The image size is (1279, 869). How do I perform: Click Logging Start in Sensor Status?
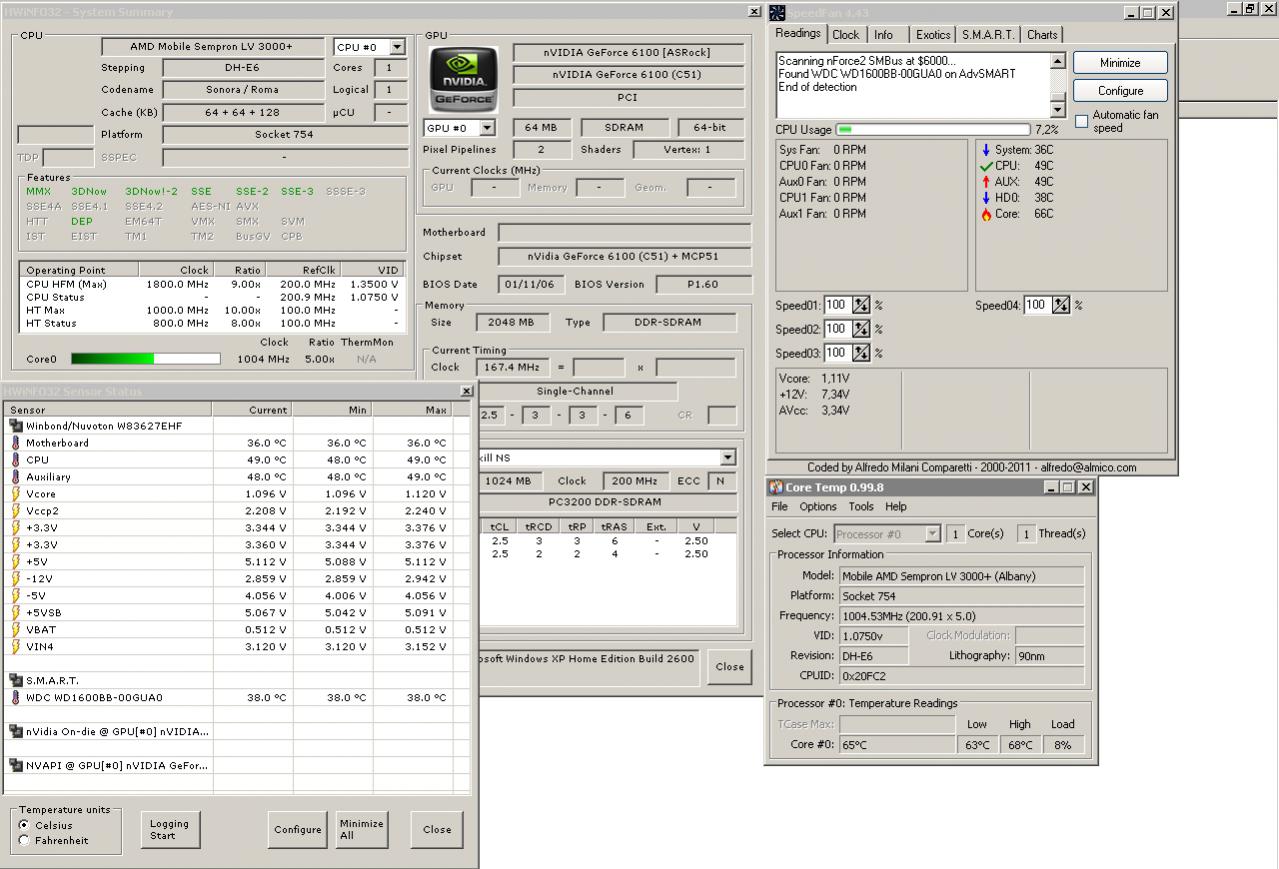tap(170, 830)
